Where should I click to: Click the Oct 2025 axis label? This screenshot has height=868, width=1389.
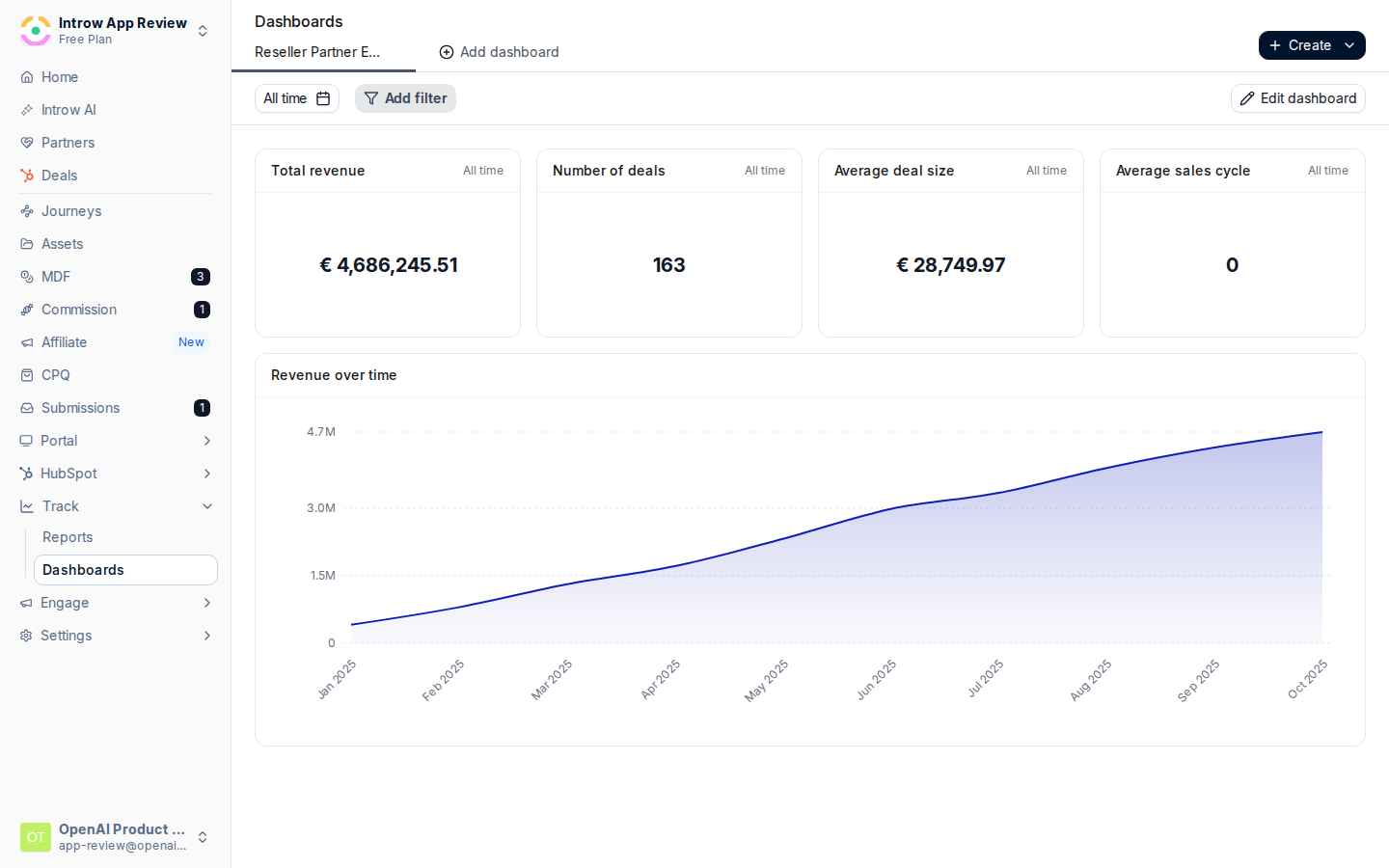pos(1308,680)
